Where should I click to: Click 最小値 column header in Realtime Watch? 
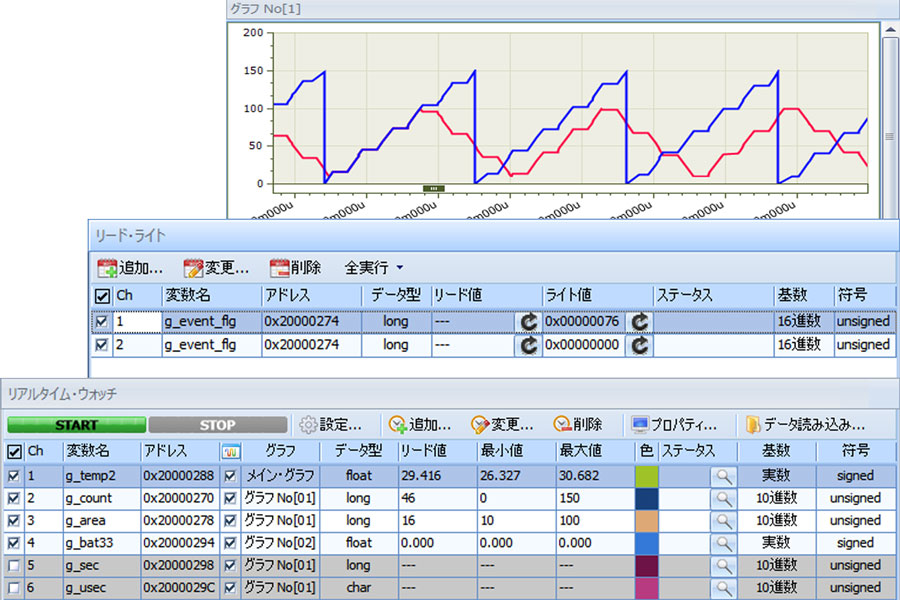tap(516, 451)
